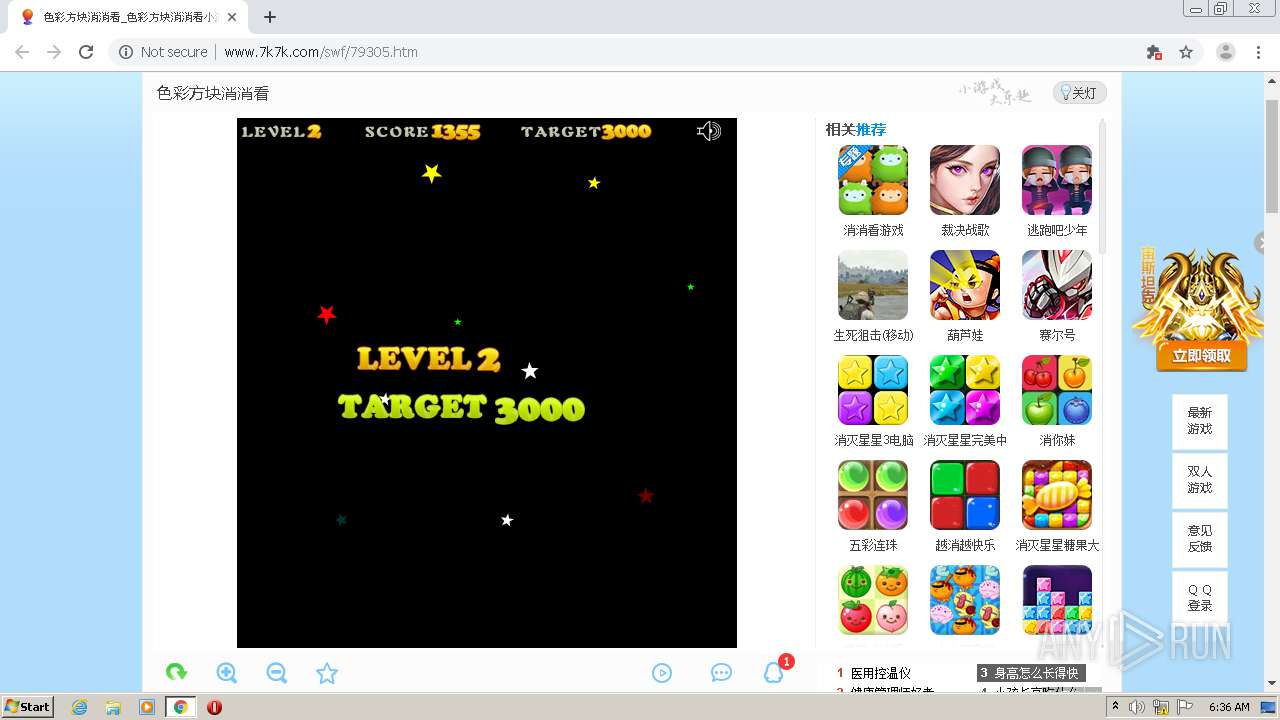Open File Explorer folder on taskbar
The height and width of the screenshot is (720, 1280).
tap(113, 707)
